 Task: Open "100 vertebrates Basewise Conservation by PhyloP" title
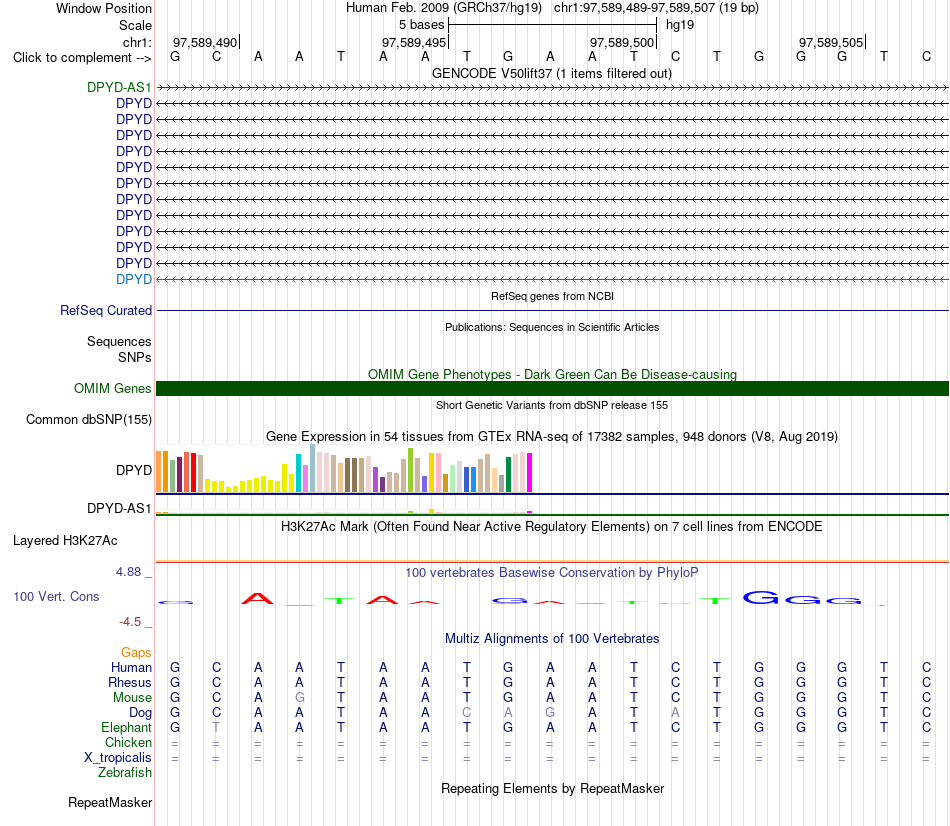click(x=551, y=572)
